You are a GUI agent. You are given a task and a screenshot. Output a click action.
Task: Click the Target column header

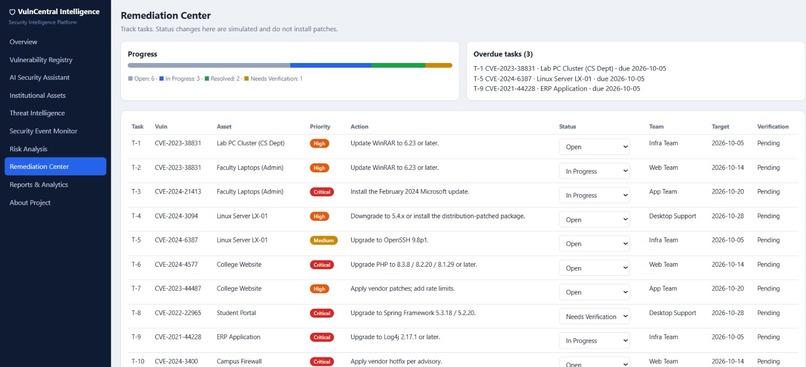720,126
